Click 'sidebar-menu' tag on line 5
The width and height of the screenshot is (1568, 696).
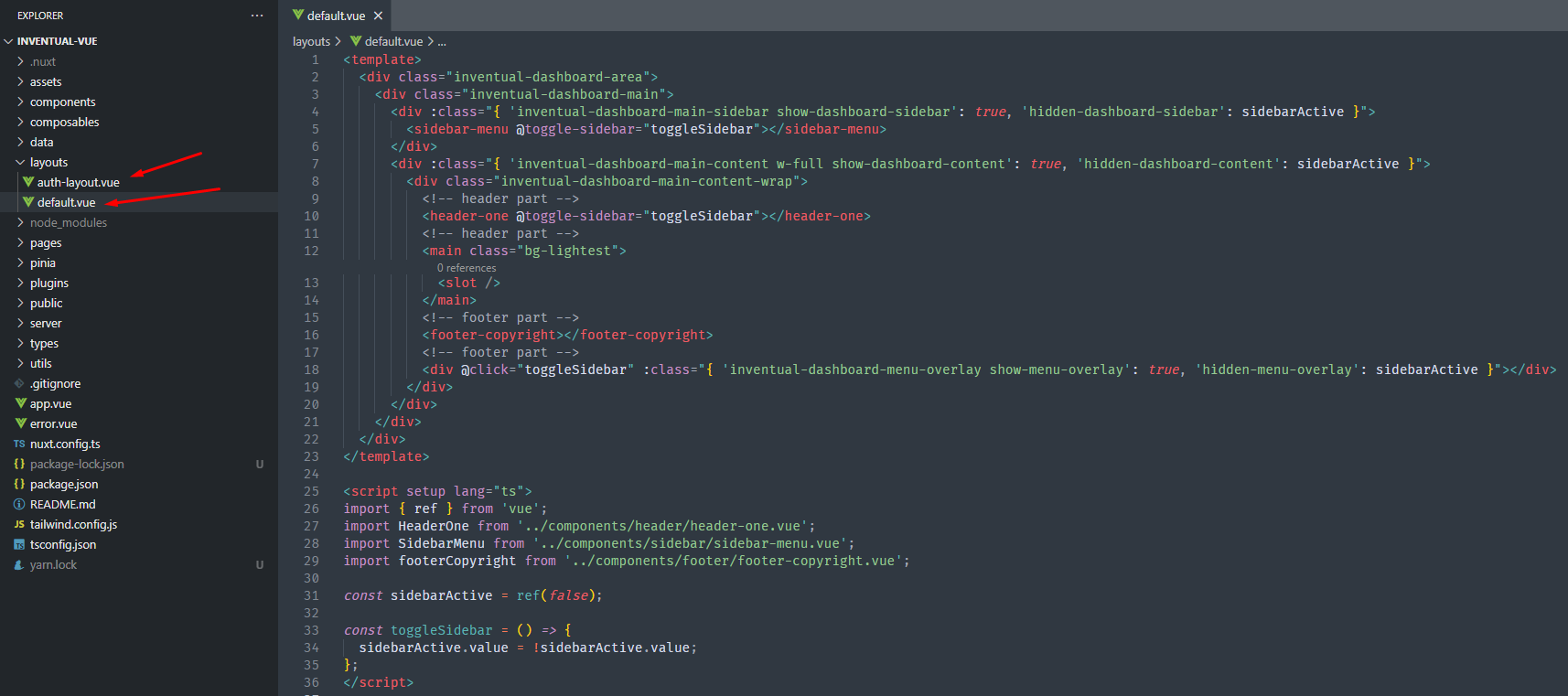(x=461, y=129)
